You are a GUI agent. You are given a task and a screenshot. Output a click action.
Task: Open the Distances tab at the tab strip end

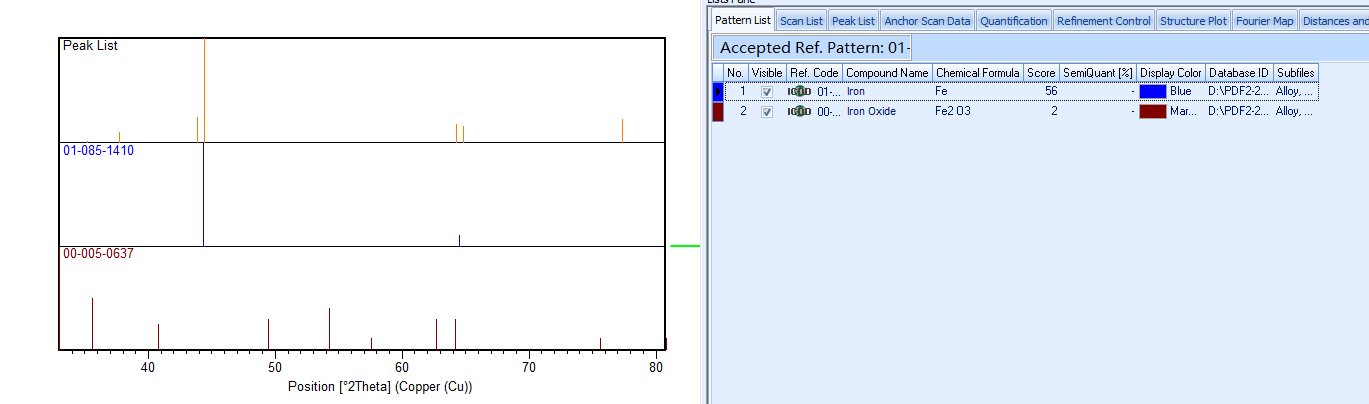[x=1334, y=20]
